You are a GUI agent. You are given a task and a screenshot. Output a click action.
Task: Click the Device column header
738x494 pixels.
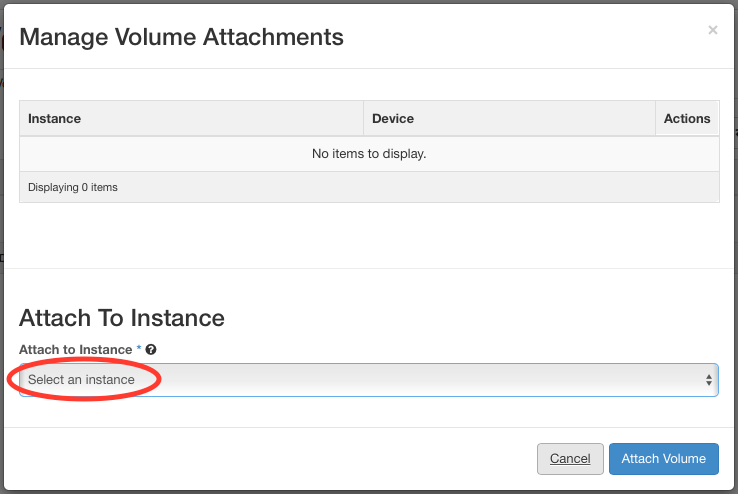(x=393, y=118)
